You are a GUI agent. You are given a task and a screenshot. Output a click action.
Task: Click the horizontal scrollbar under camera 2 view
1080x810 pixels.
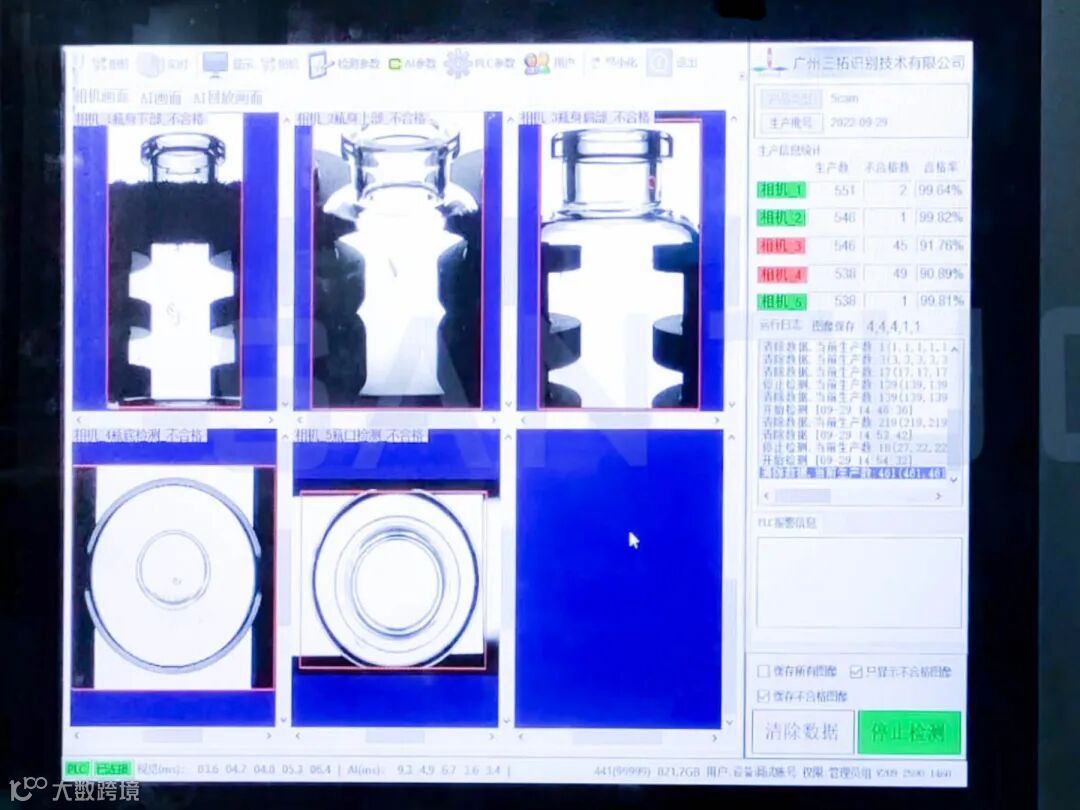tap(397, 419)
